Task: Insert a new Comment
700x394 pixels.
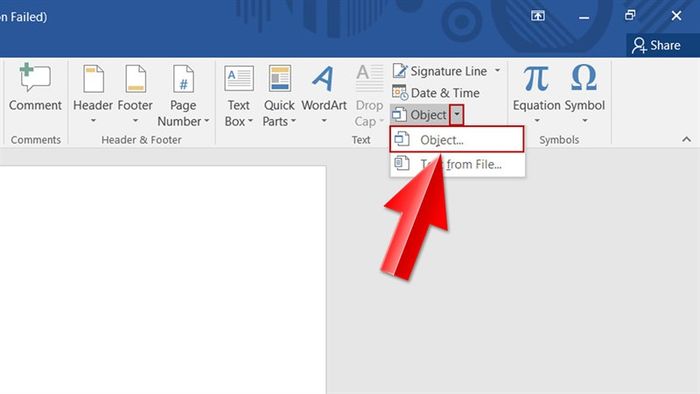Action: (x=35, y=88)
